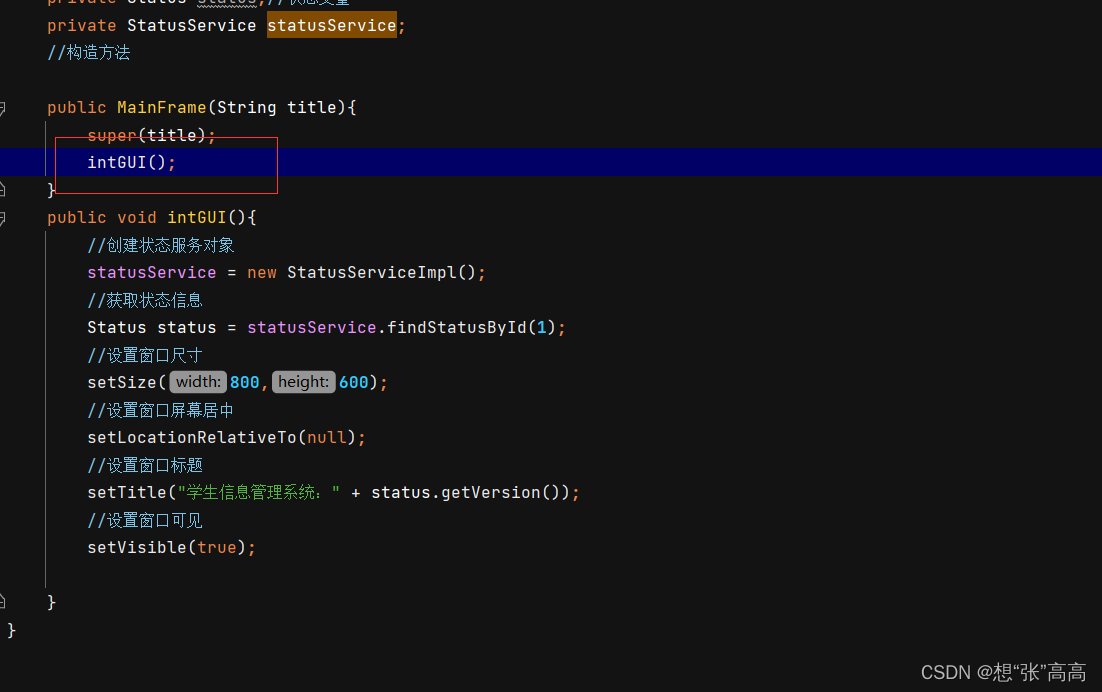1102x692 pixels.
Task: Click the value 800
Action: [245, 382]
